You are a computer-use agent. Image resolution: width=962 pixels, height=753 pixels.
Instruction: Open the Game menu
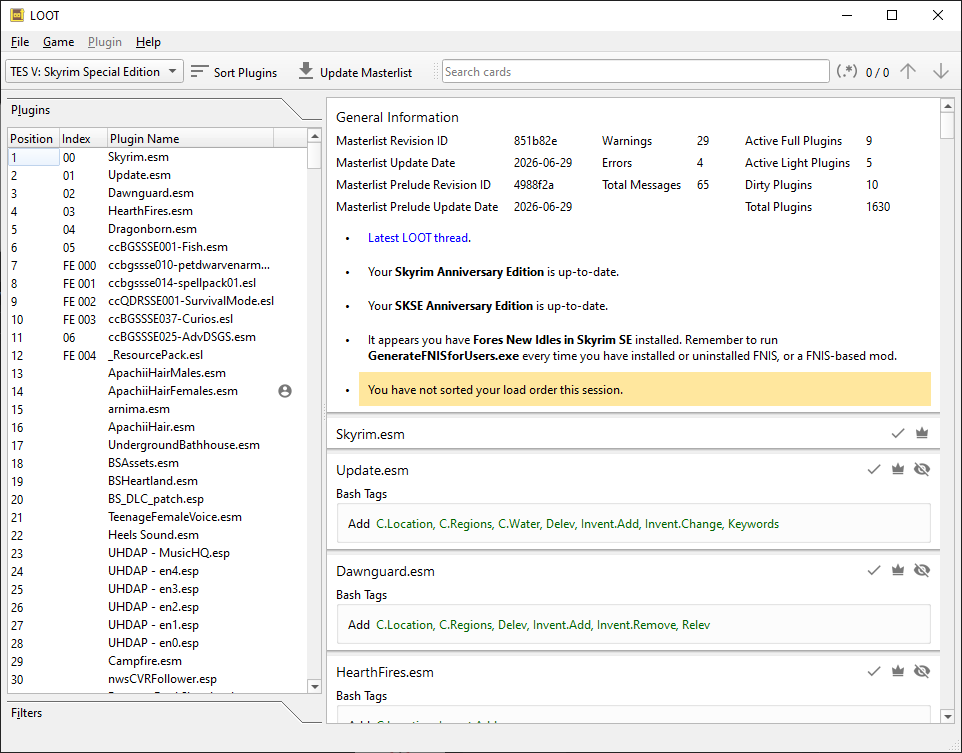tap(58, 42)
